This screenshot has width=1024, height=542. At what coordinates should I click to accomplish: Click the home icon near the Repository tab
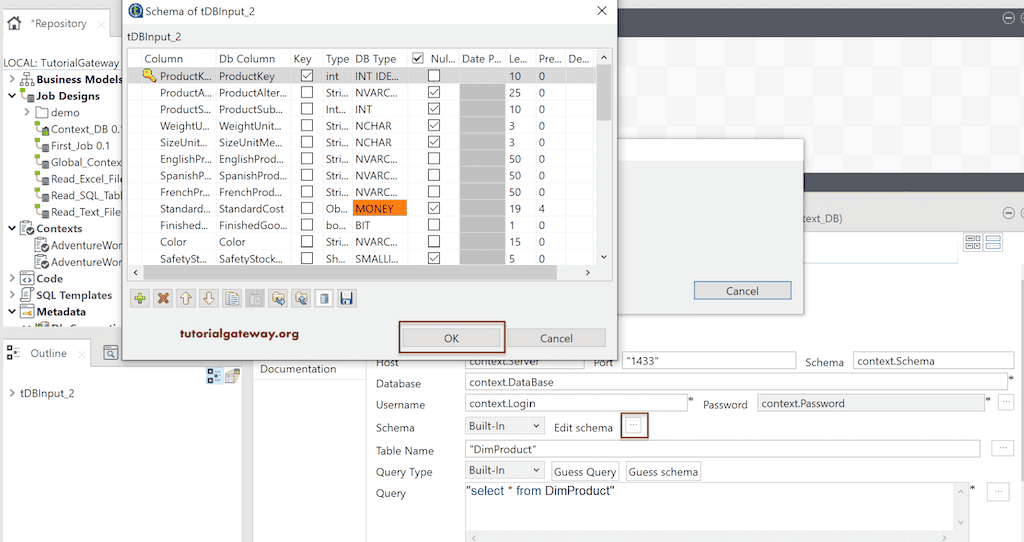pyautogui.click(x=14, y=24)
